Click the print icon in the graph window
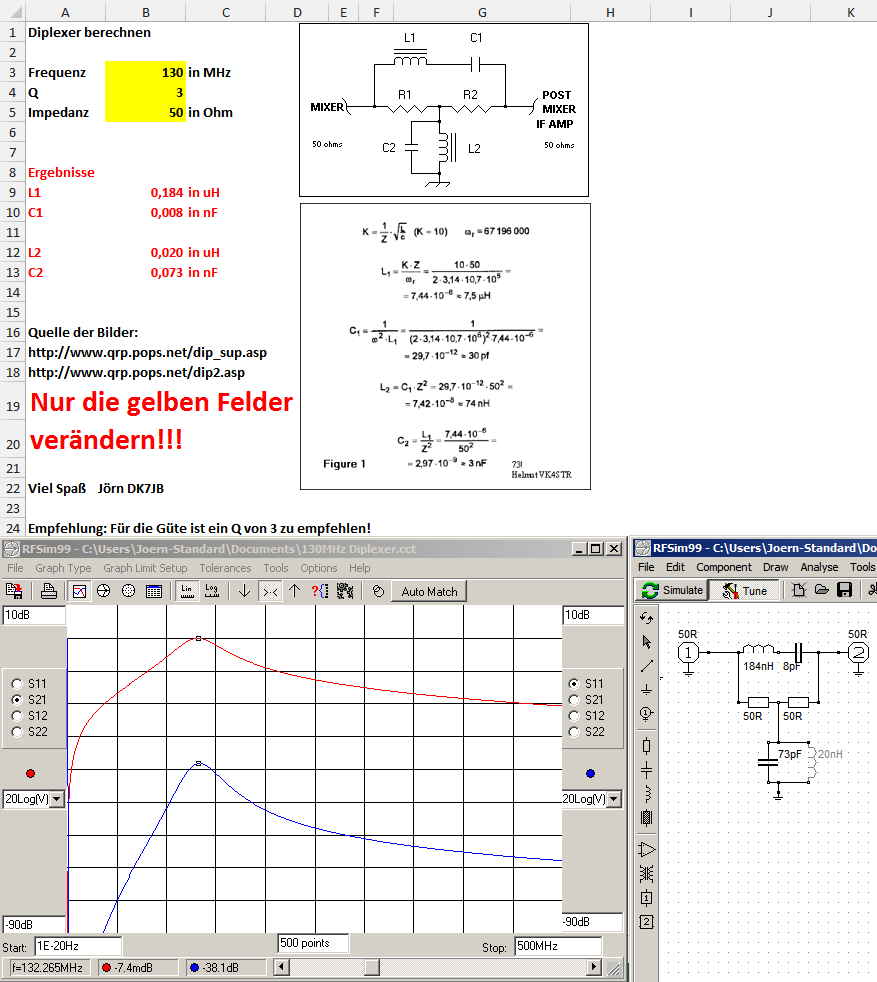877x982 pixels. click(x=49, y=591)
